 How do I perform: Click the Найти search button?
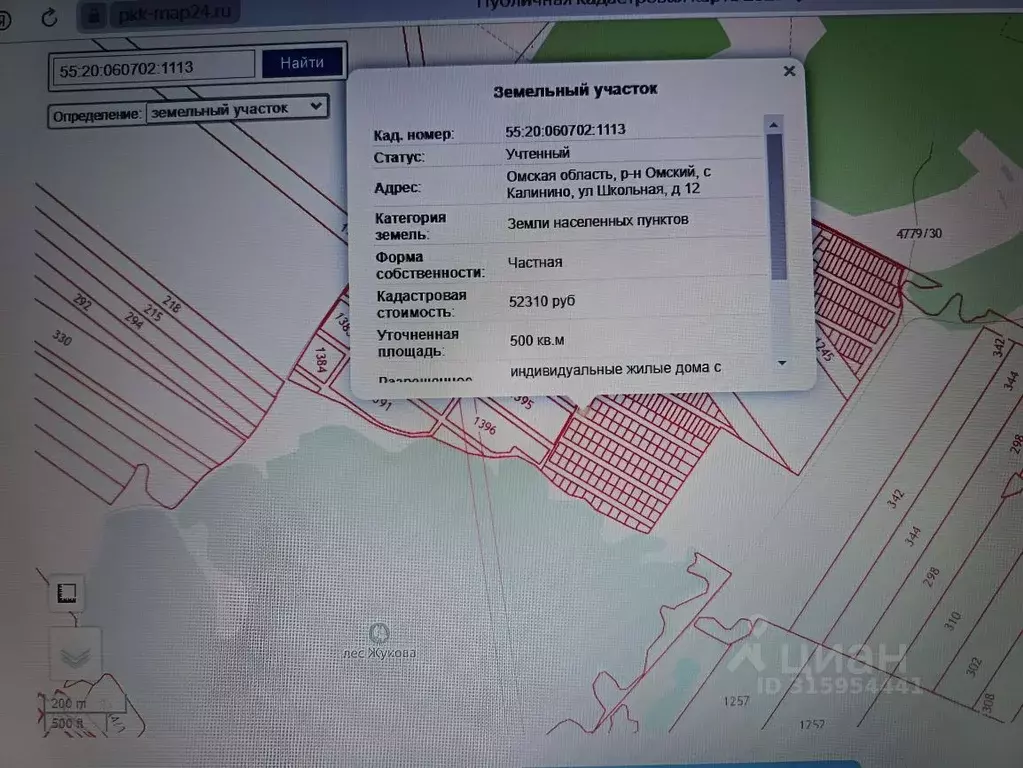(302, 63)
